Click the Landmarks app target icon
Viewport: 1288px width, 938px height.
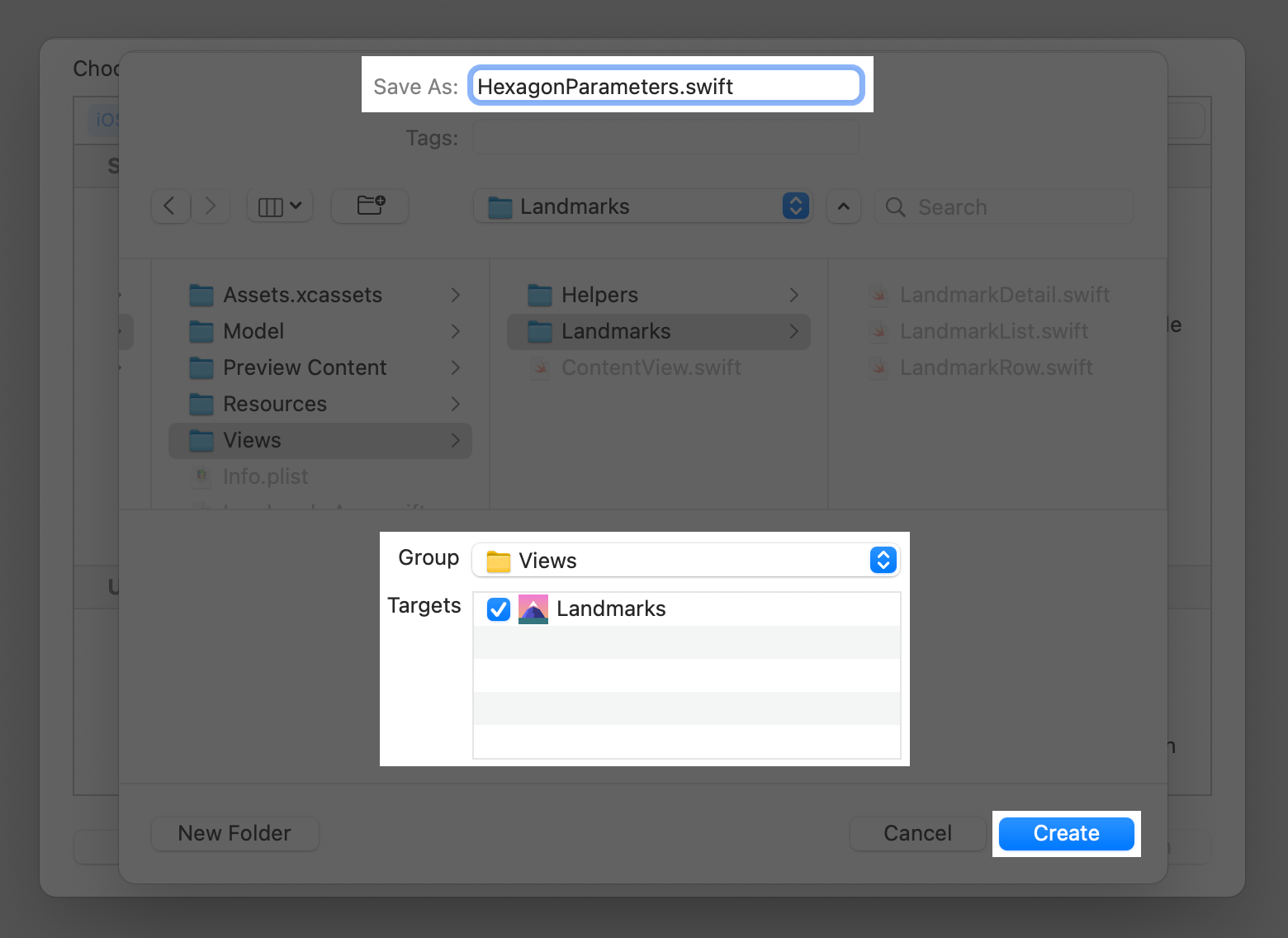pyautogui.click(x=533, y=609)
